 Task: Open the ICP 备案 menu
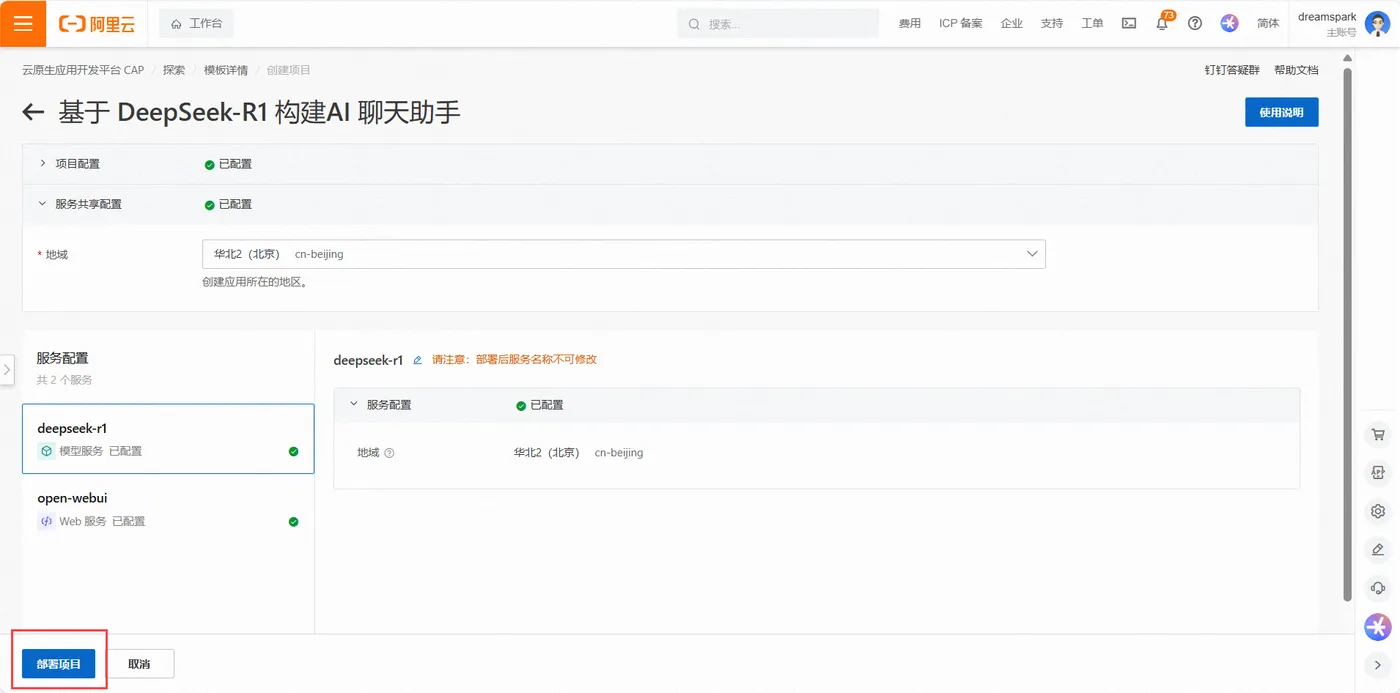(x=960, y=23)
